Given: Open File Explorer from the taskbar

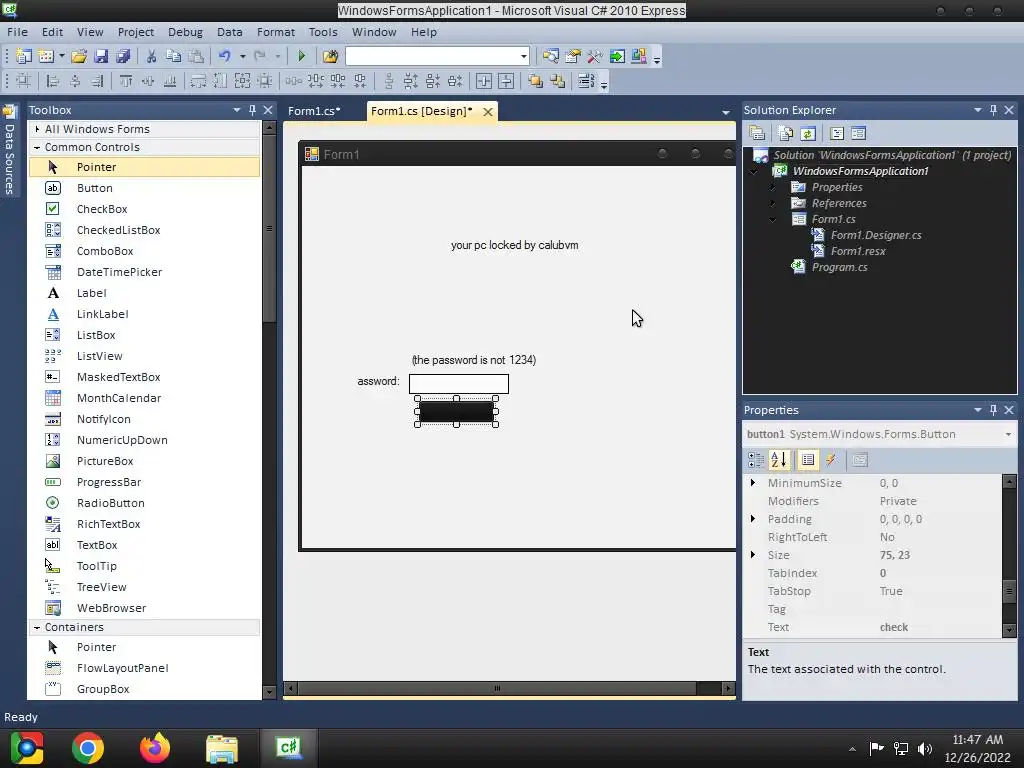Looking at the screenshot, I should click(222, 748).
